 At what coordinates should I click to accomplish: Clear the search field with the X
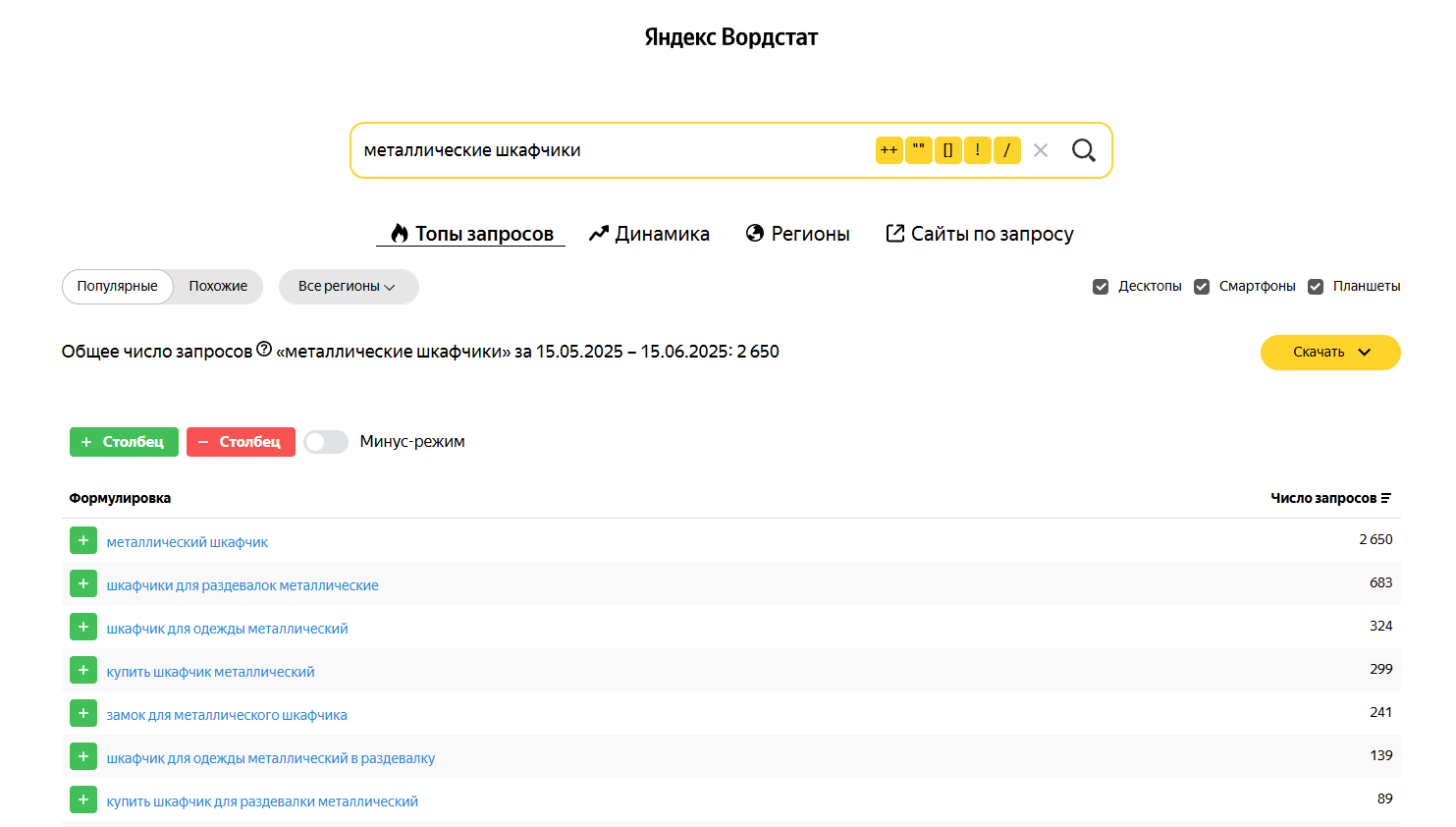tap(1041, 150)
